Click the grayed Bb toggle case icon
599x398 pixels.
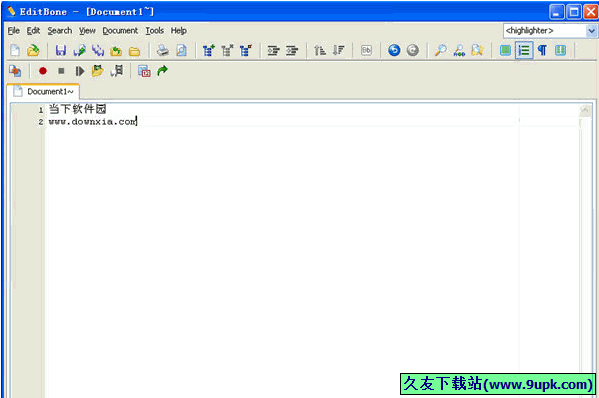pyautogui.click(x=366, y=50)
